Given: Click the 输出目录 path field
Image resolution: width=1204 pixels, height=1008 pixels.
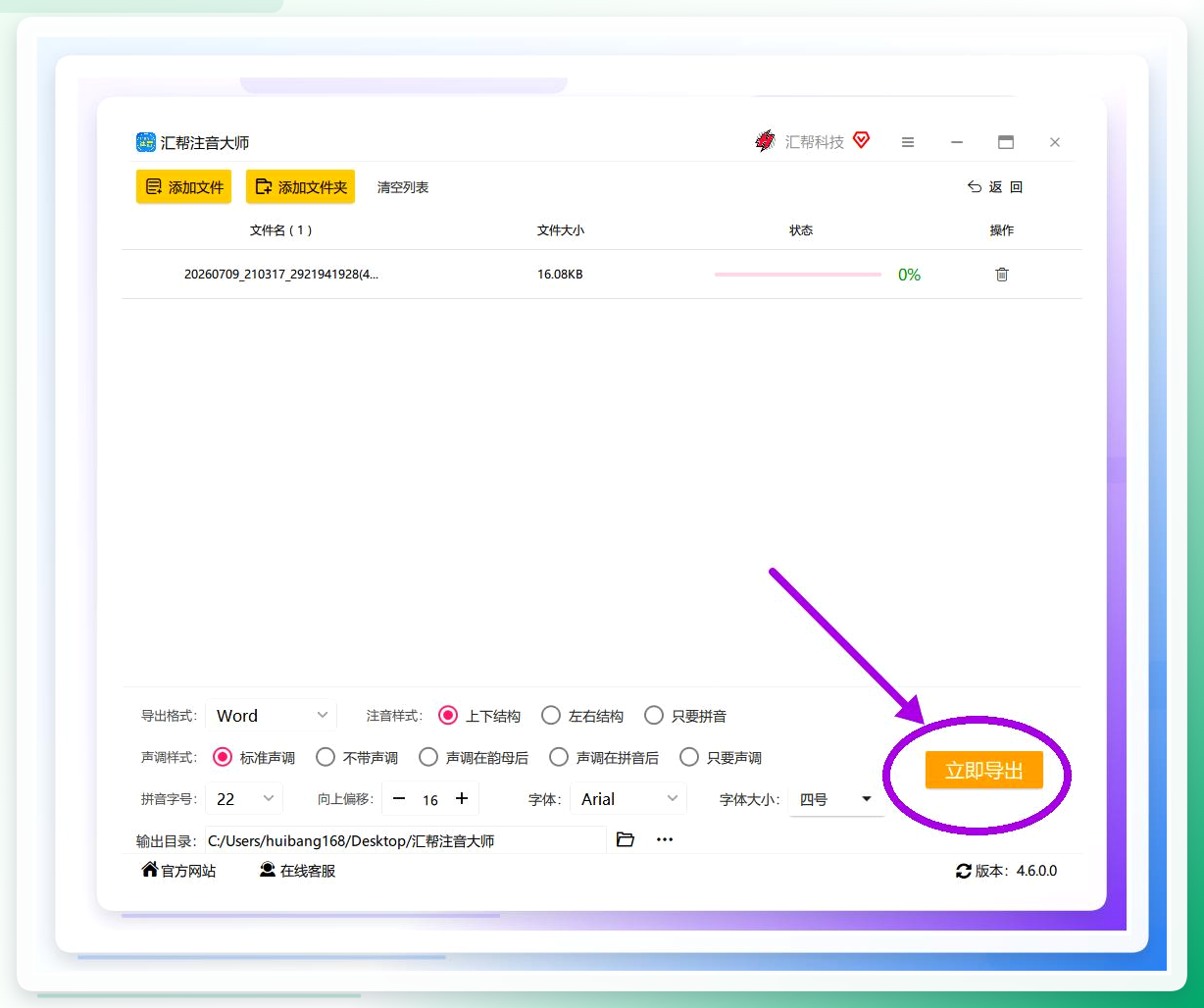Looking at the screenshot, I should [x=405, y=840].
